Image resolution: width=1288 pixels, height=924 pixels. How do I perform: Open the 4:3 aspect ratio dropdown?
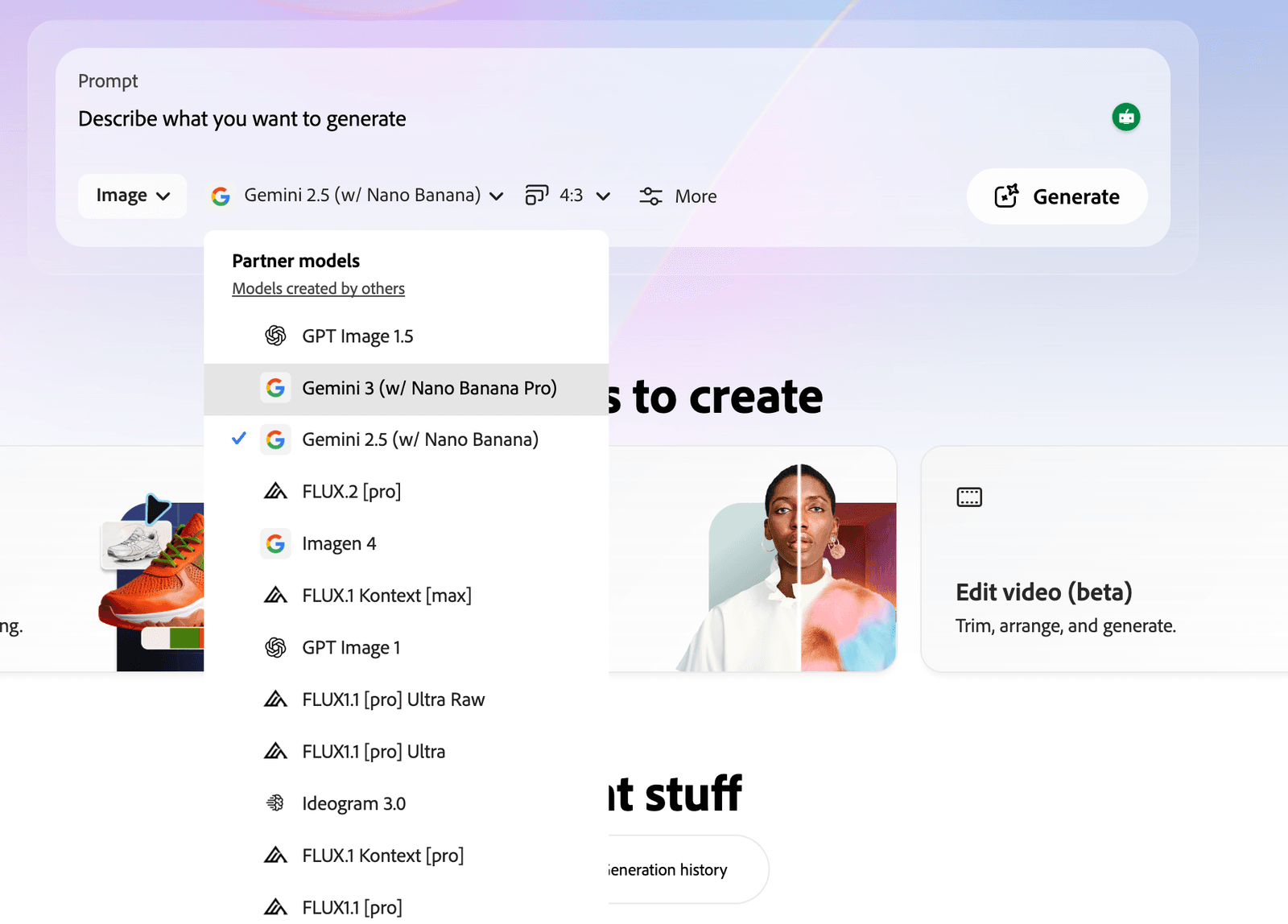click(568, 196)
